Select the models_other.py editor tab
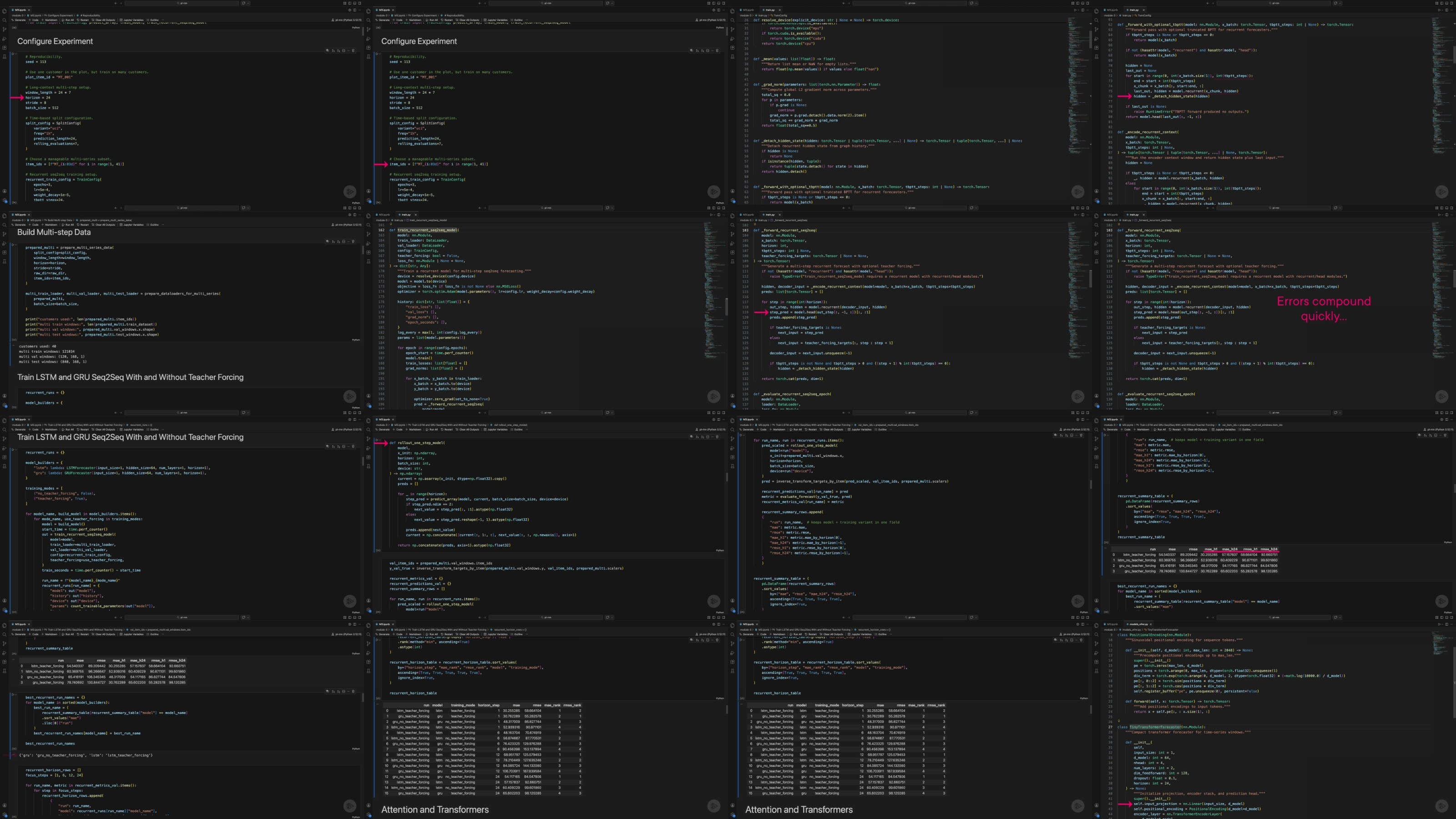 click(x=1138, y=625)
